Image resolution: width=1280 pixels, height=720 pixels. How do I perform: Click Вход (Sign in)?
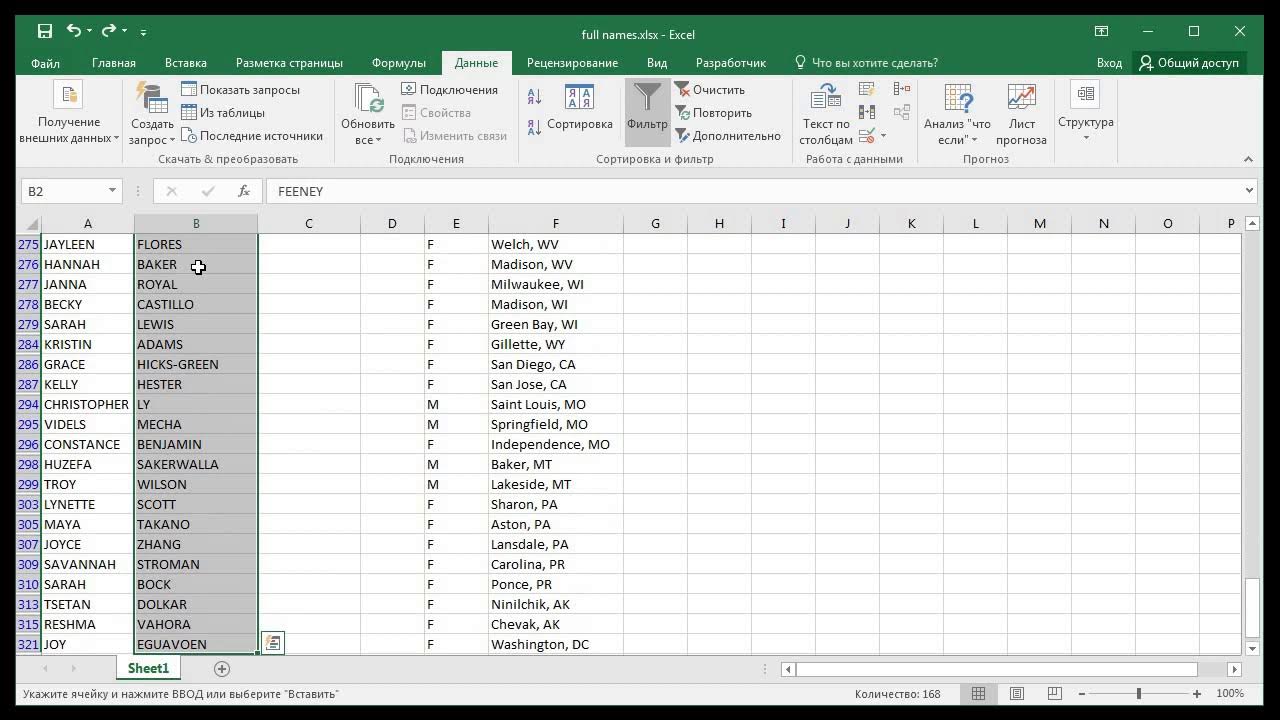pyautogui.click(x=1109, y=63)
